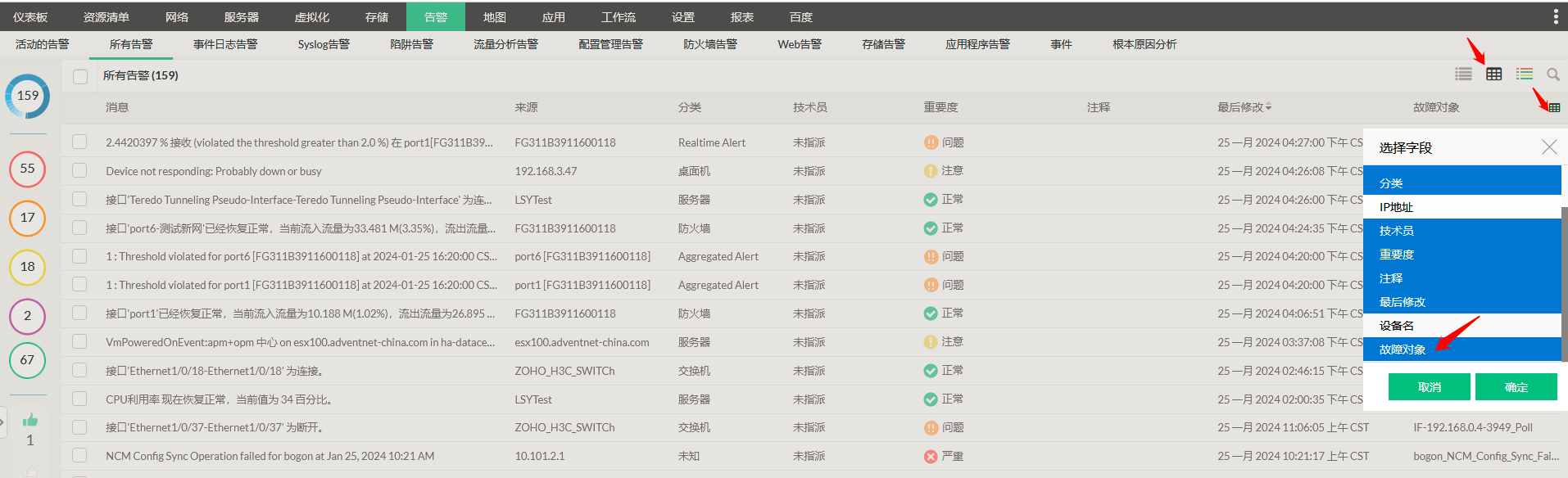This screenshot has height=478, width=1568.
Task: Check Threshold violated for port1 row
Action: point(79,284)
